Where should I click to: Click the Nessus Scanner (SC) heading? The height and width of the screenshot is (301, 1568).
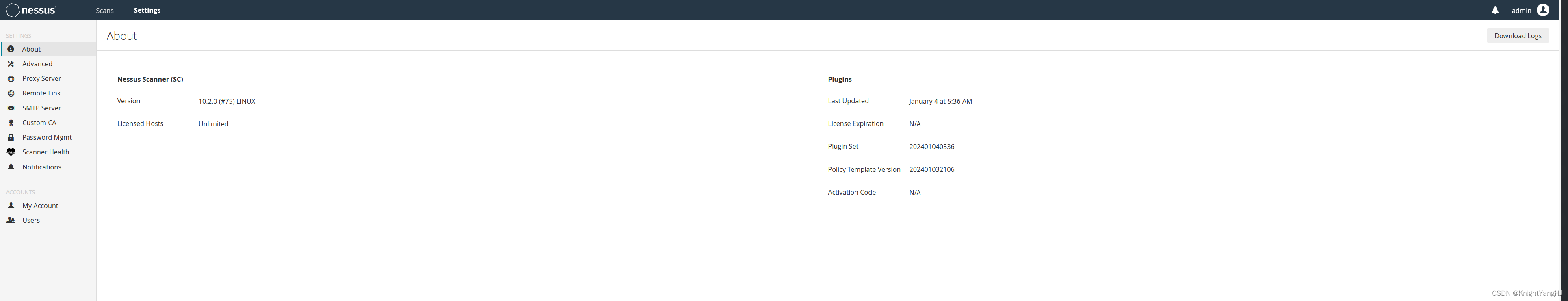(x=150, y=80)
